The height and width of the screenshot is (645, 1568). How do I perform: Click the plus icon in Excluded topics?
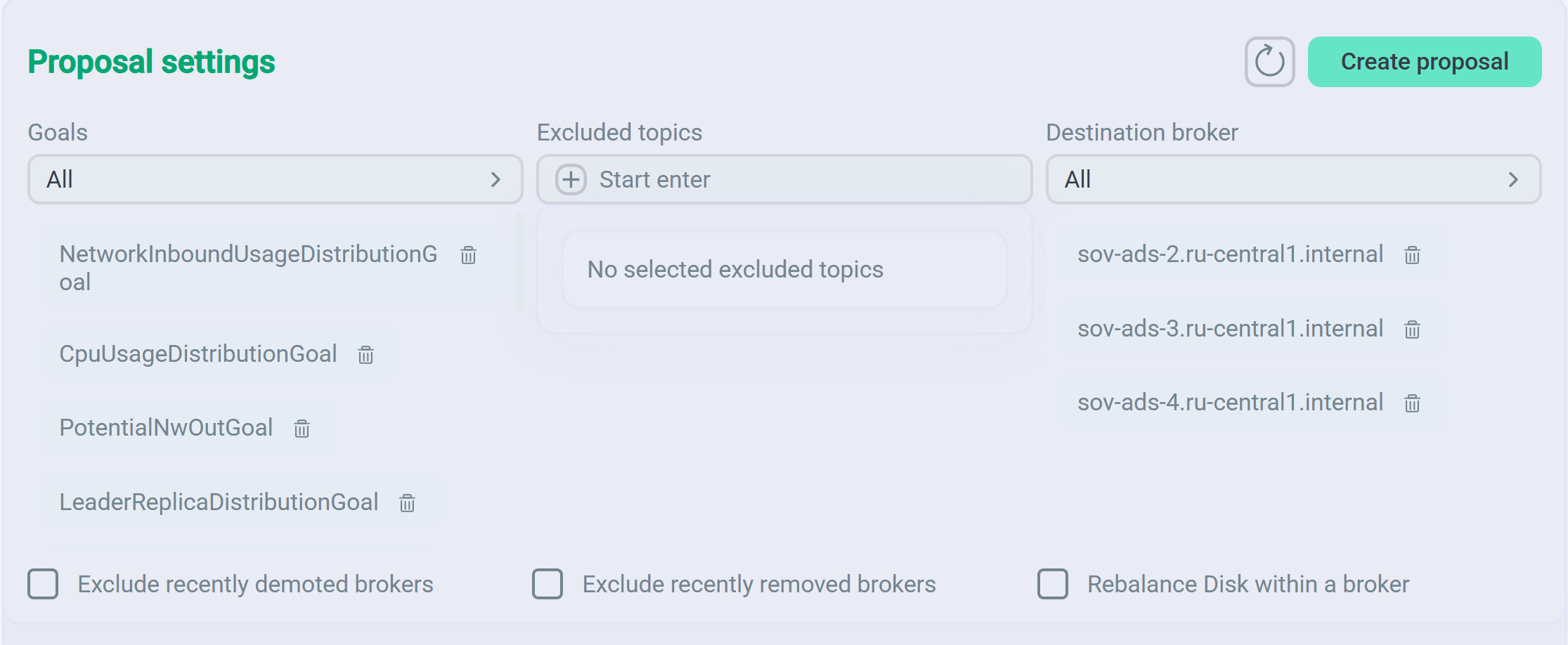click(x=571, y=180)
